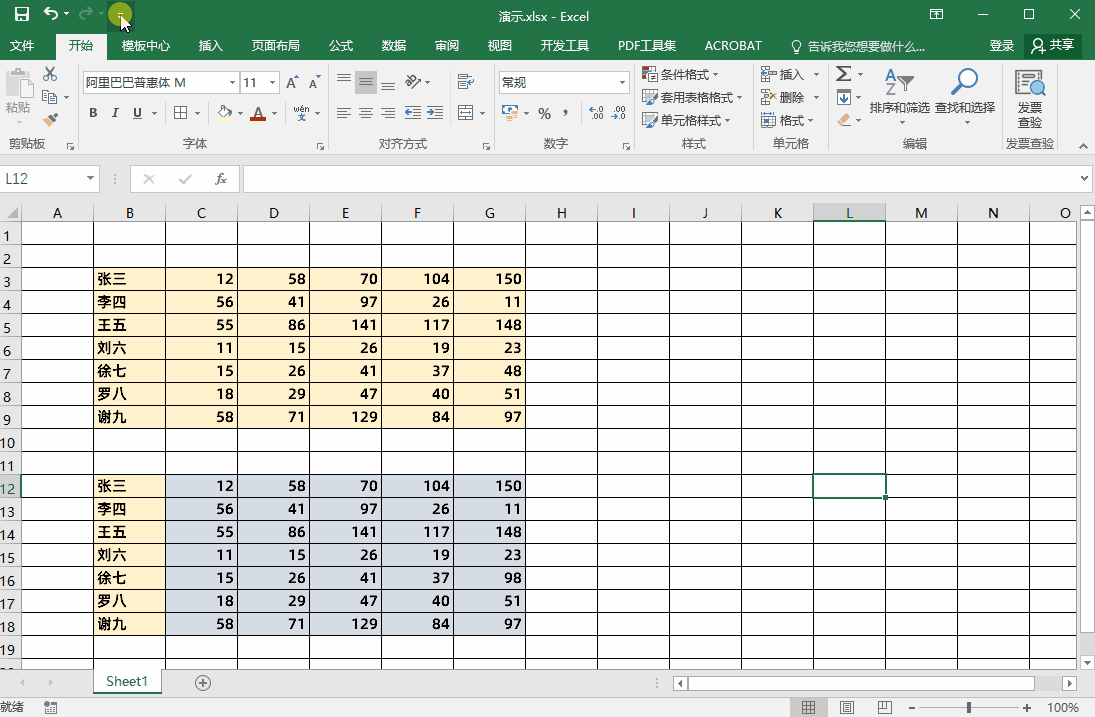Increase font size with the large A icon
Image resolution: width=1095 pixels, height=717 pixels.
pyautogui.click(x=292, y=82)
